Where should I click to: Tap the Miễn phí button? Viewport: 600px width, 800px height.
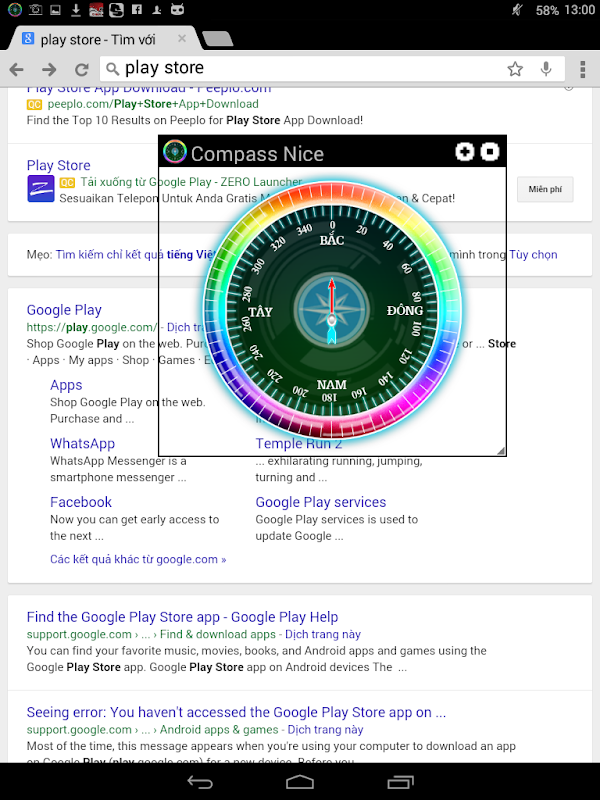click(x=545, y=189)
